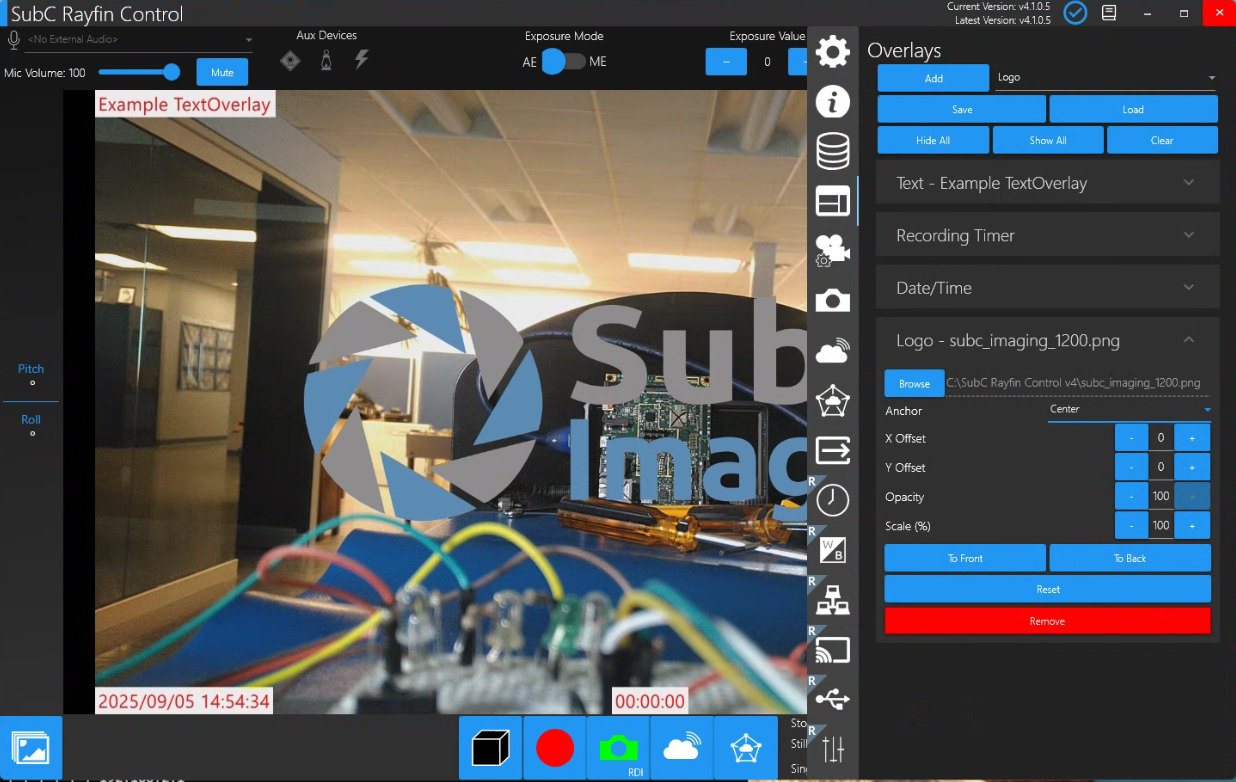Click the Browse button for logo file
The image size is (1236, 782).
[x=914, y=383]
